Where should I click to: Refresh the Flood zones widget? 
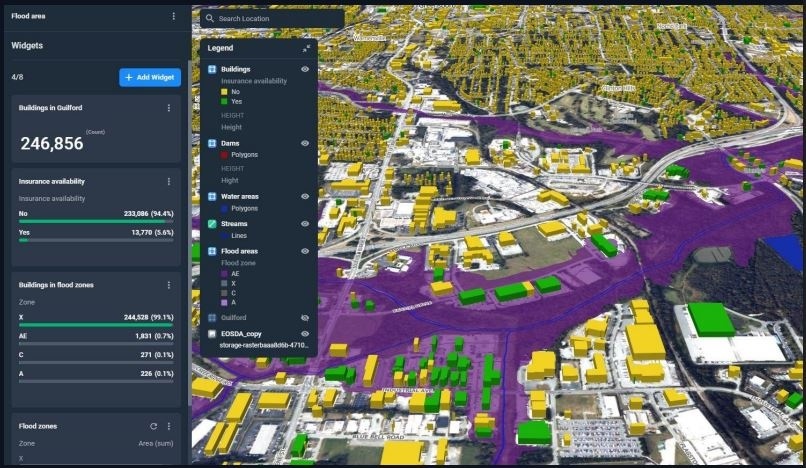pyautogui.click(x=153, y=426)
